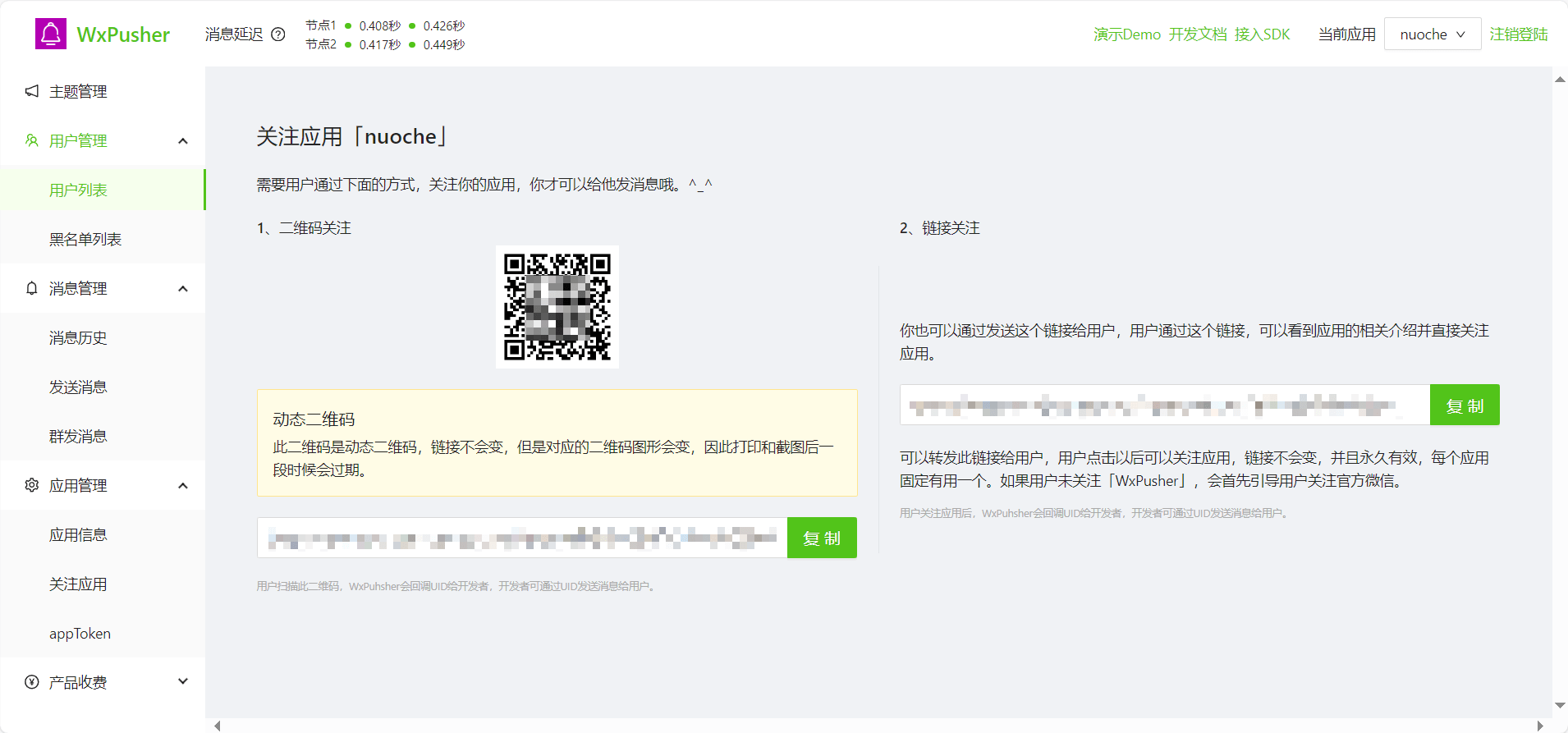Screen dimensions: 1568x733
Task: Click the bell icon beside 消息管理
Action: (x=32, y=288)
